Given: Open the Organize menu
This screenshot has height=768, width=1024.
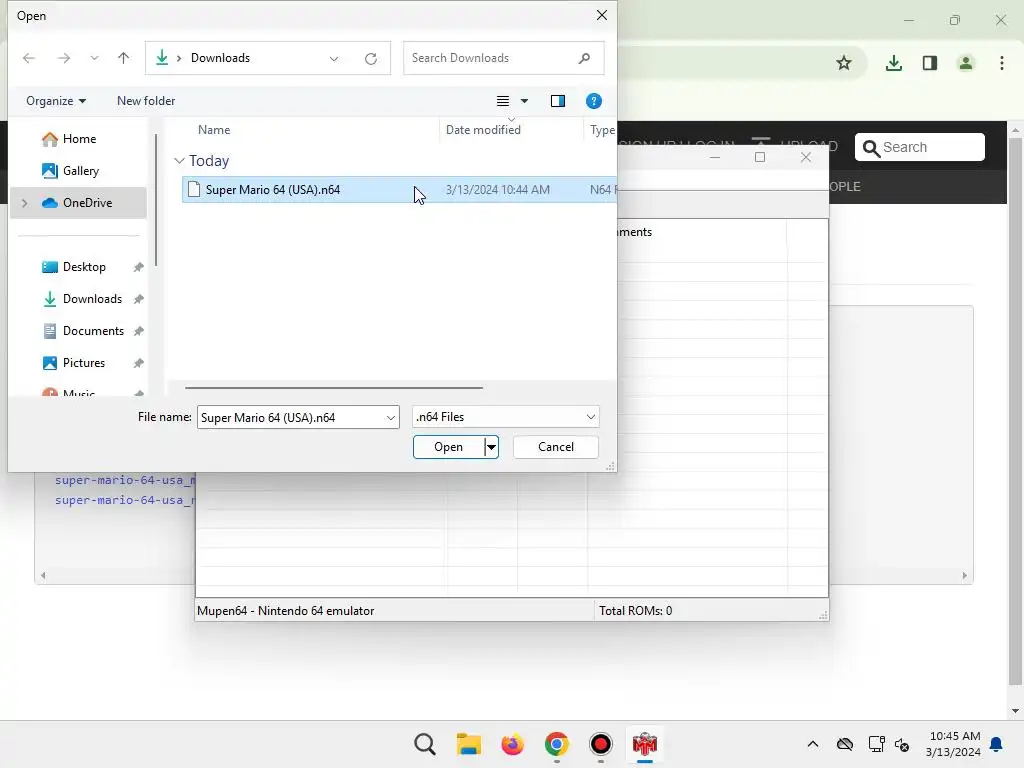Looking at the screenshot, I should [x=56, y=101].
